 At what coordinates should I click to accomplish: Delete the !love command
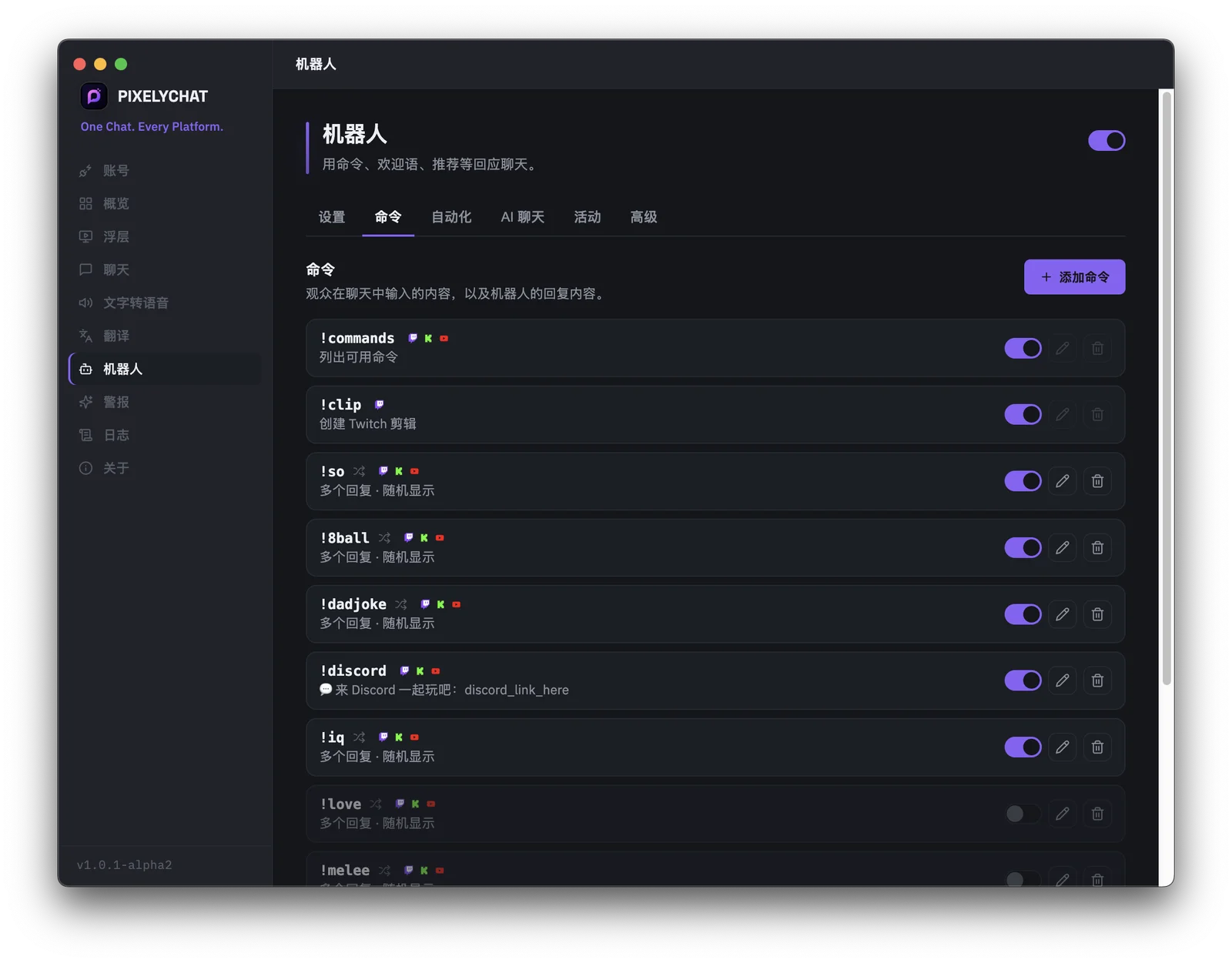coord(1097,814)
